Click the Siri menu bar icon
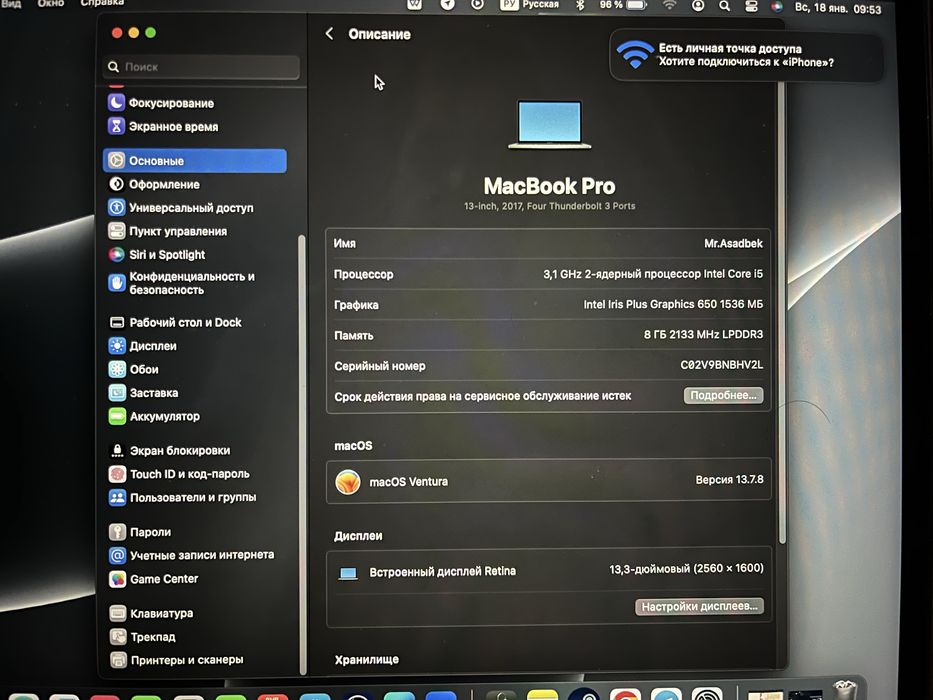The image size is (933, 700). [777, 7]
